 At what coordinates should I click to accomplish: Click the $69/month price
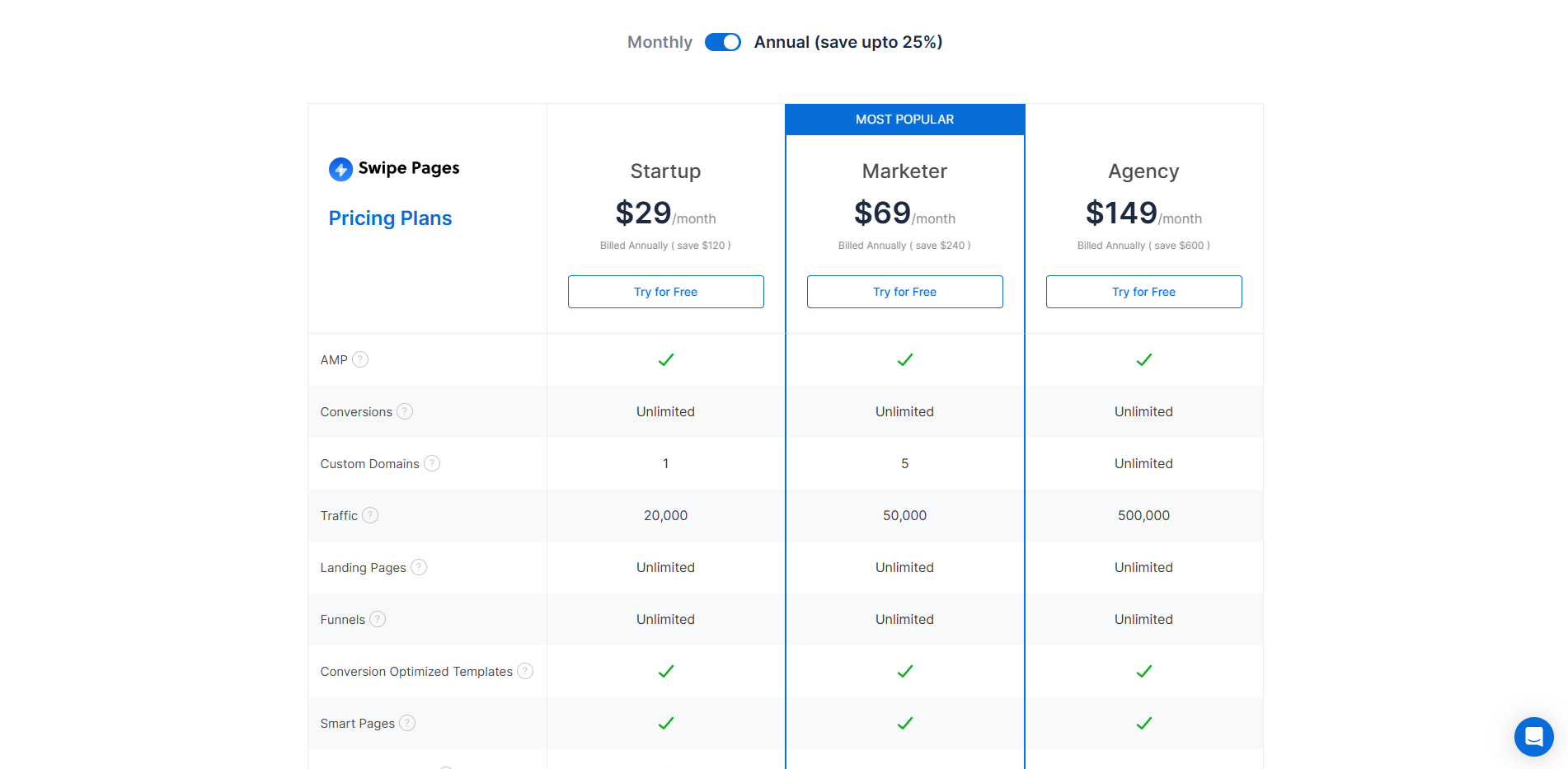[x=904, y=213]
